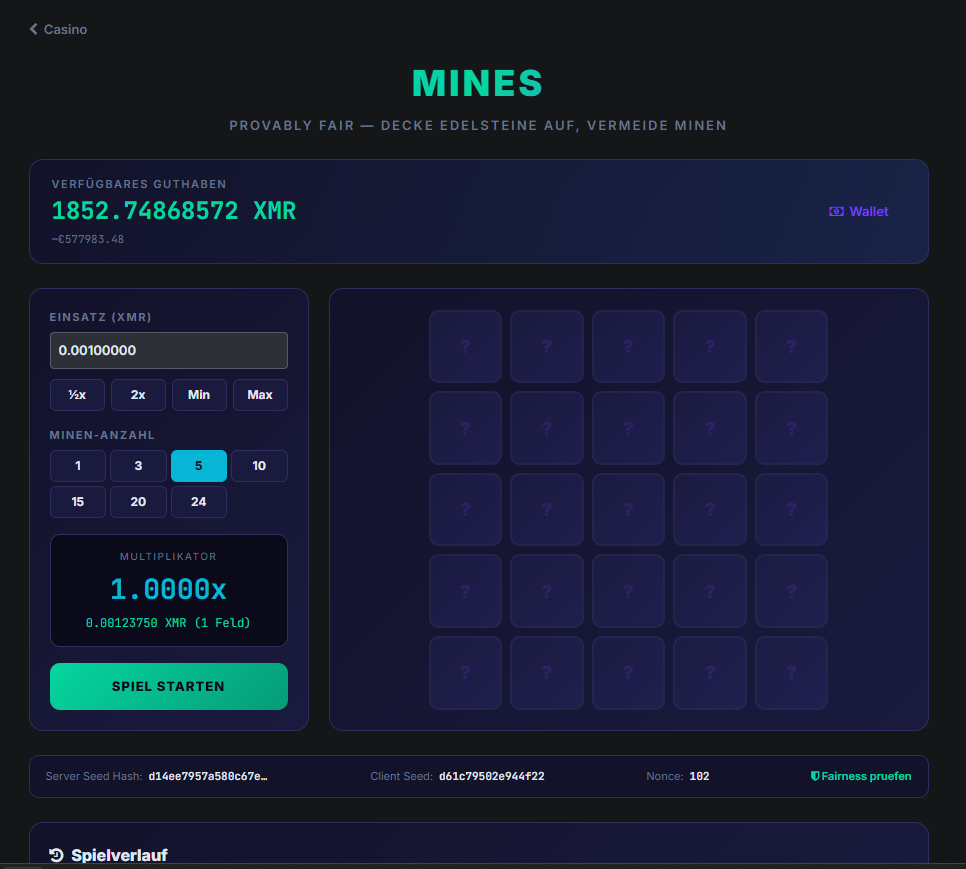Open the Fairness pruefen link
This screenshot has height=869, width=966.
(x=861, y=776)
